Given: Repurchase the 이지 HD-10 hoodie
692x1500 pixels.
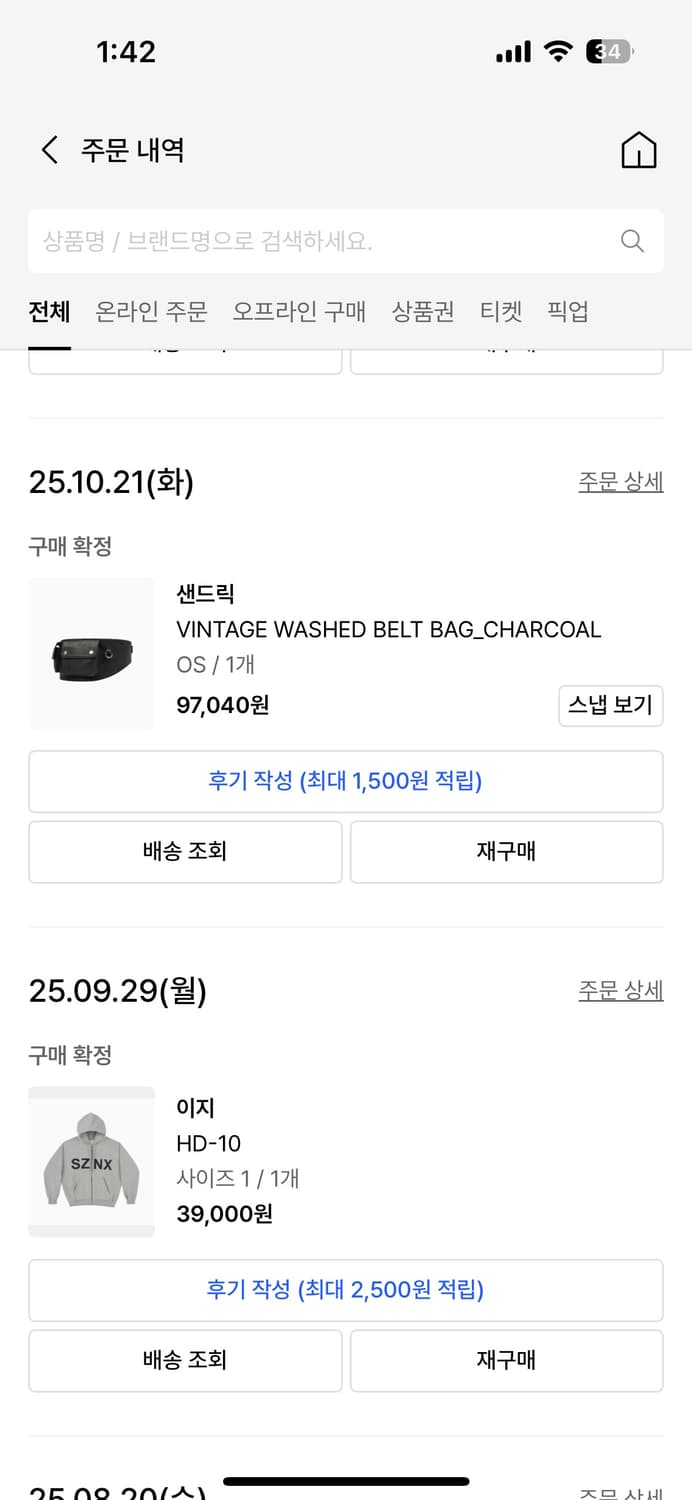Looking at the screenshot, I should pos(506,1360).
